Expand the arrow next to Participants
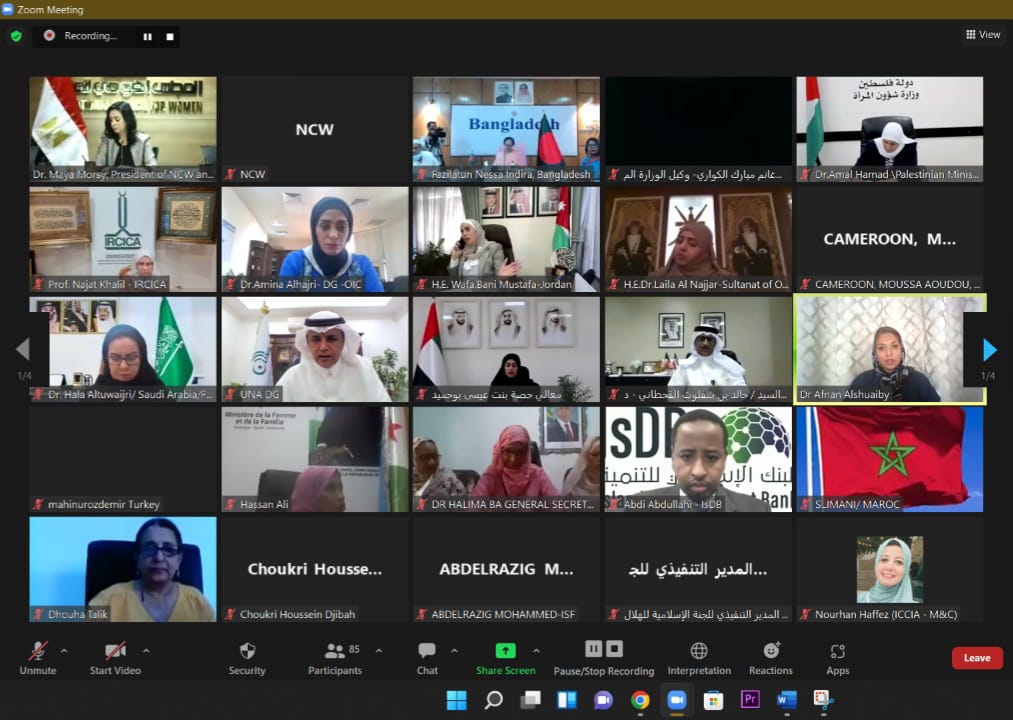Image resolution: width=1013 pixels, height=720 pixels. pyautogui.click(x=379, y=650)
